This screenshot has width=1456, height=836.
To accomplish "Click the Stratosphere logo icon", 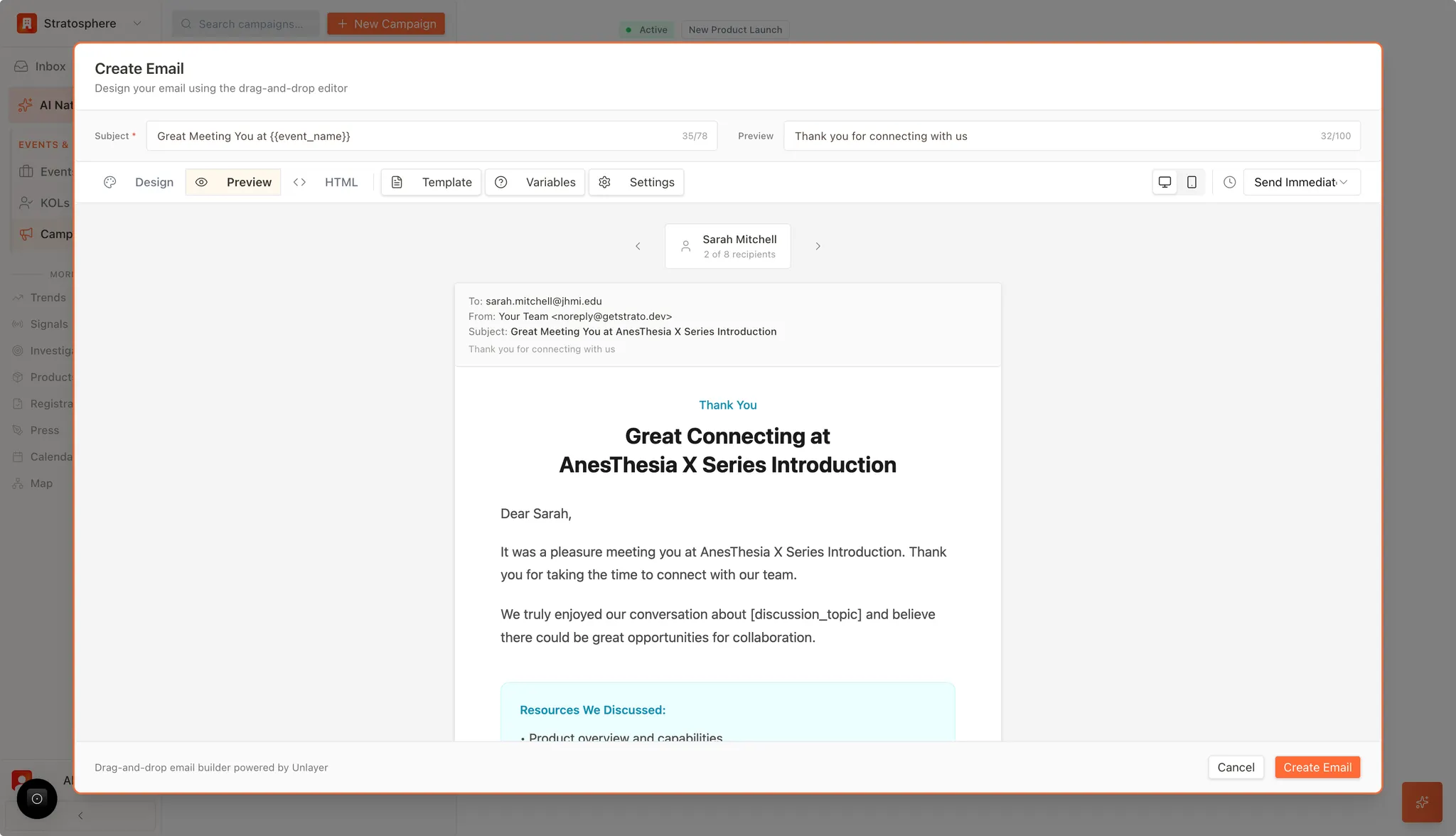I will click(26, 23).
